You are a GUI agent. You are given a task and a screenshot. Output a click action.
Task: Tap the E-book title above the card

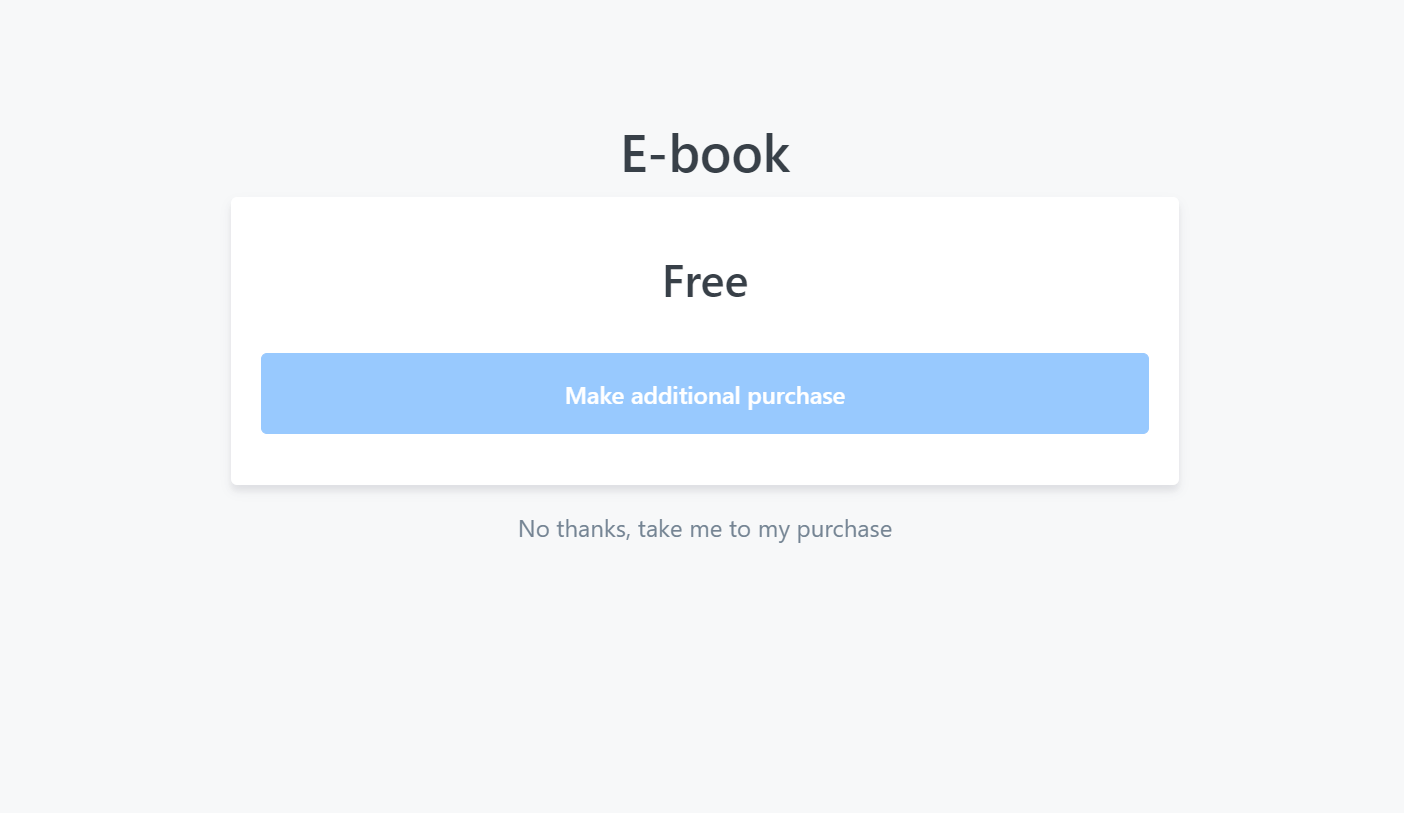(705, 154)
